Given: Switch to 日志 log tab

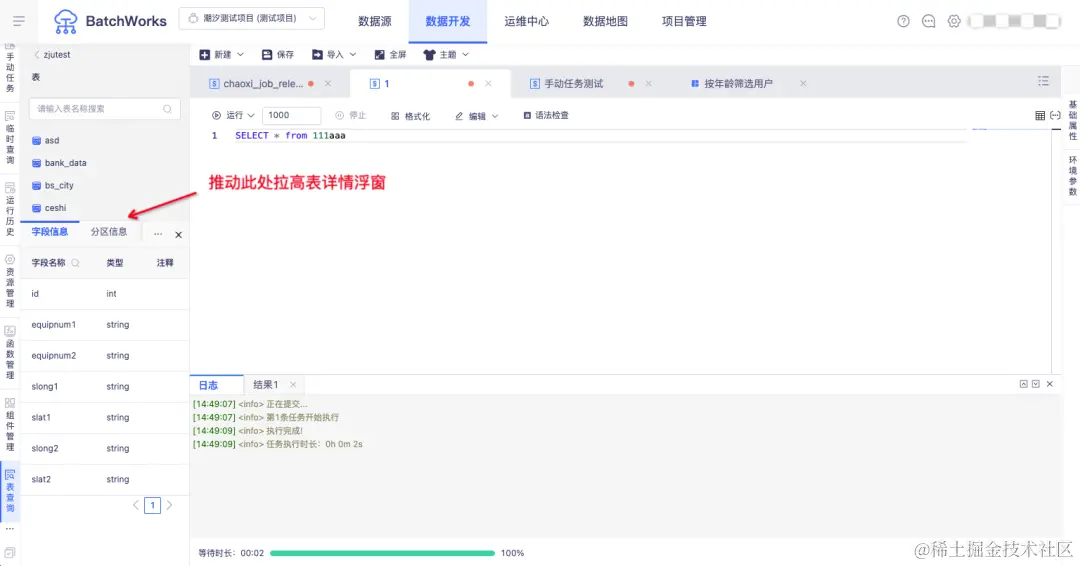Looking at the screenshot, I should [208, 385].
